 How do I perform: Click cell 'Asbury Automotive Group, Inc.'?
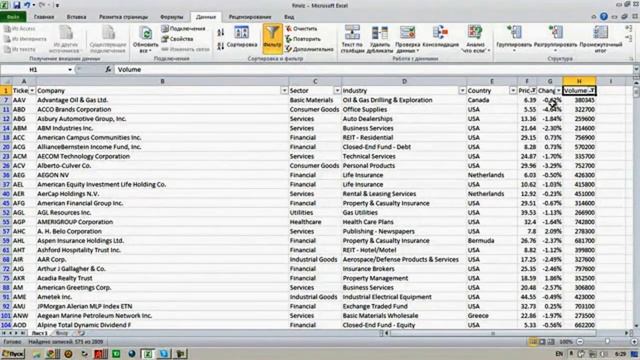[x=162, y=119]
